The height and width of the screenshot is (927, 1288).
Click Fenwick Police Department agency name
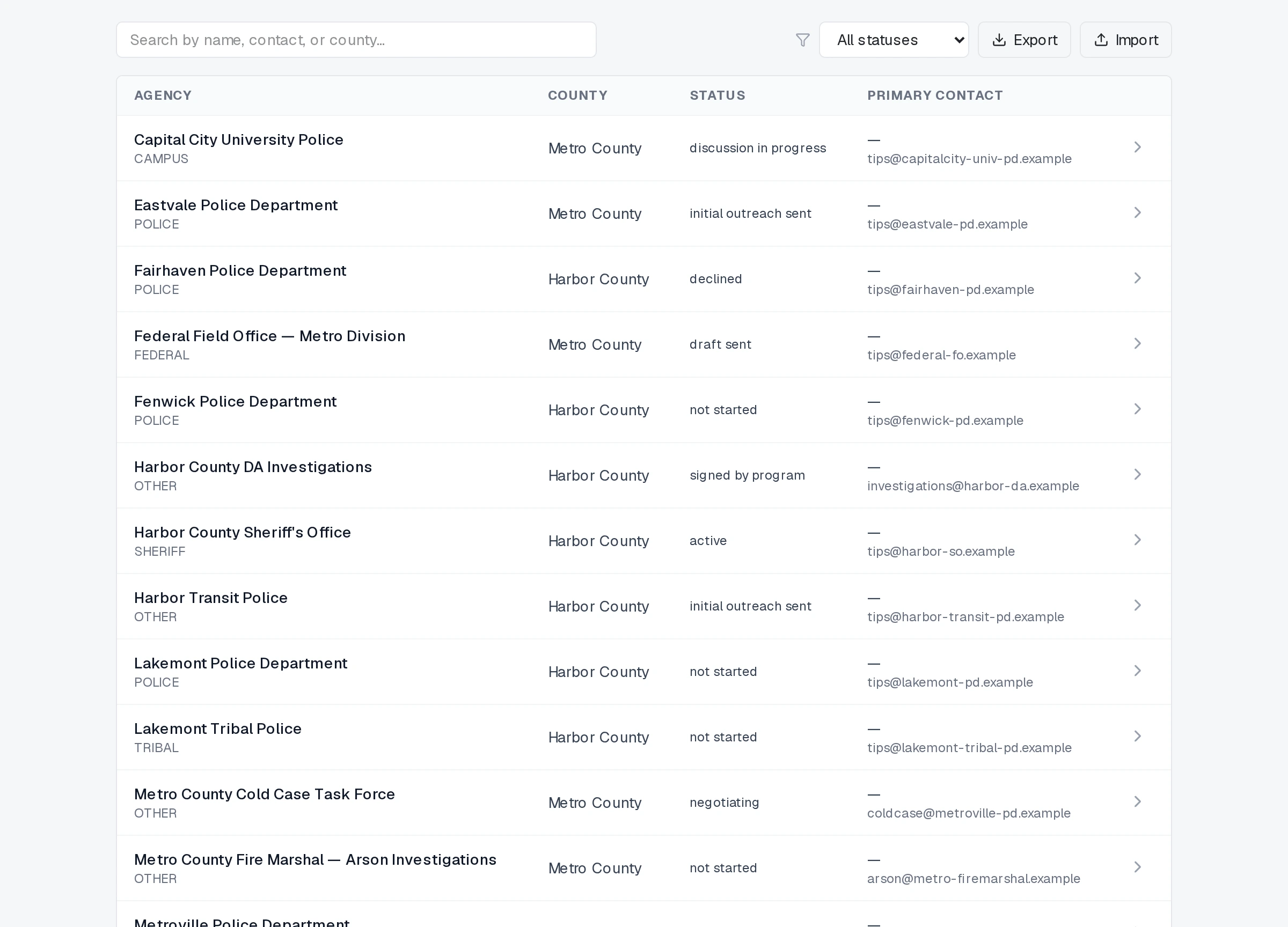pos(235,401)
